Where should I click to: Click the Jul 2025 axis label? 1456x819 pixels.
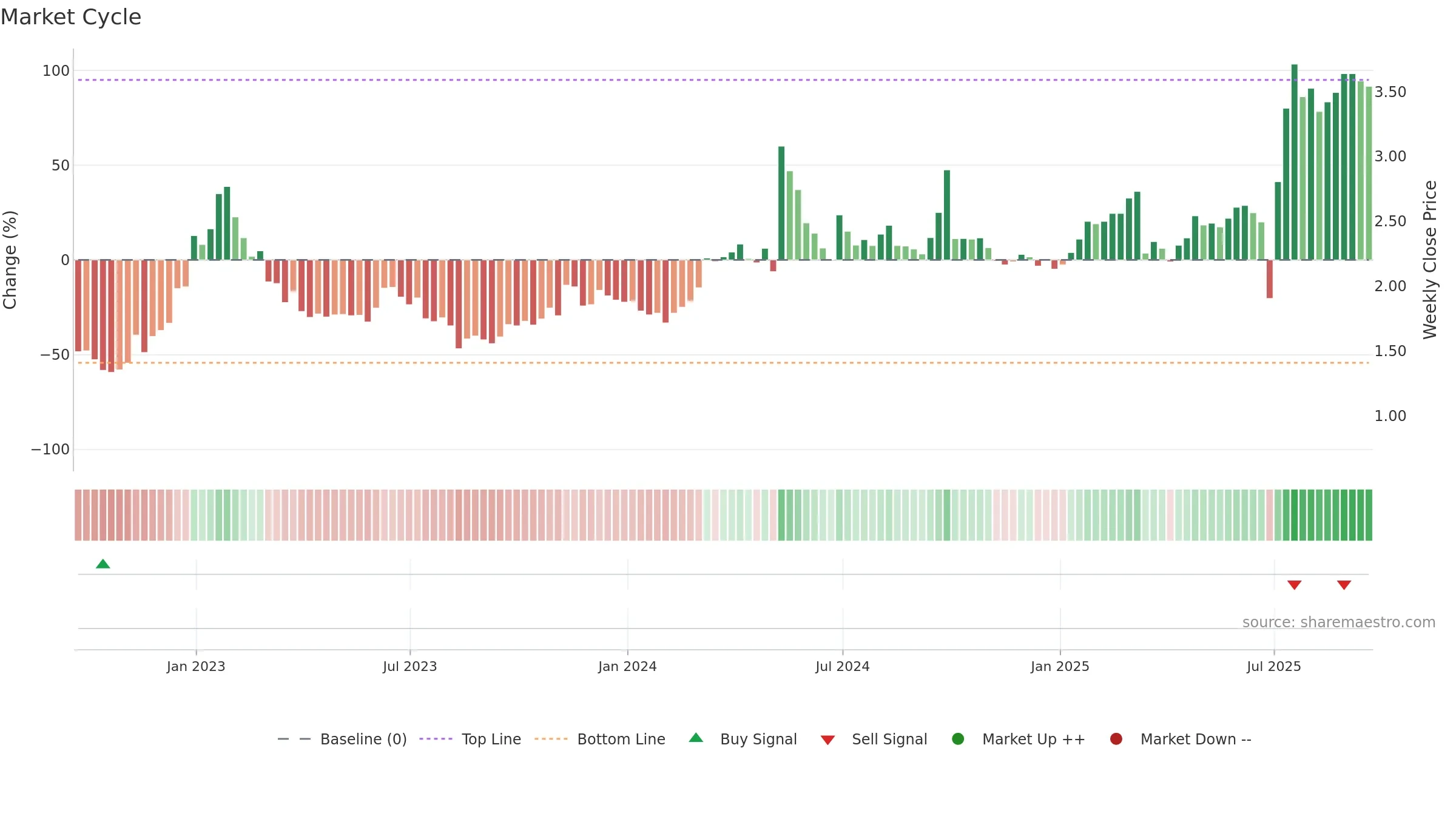tap(1274, 666)
